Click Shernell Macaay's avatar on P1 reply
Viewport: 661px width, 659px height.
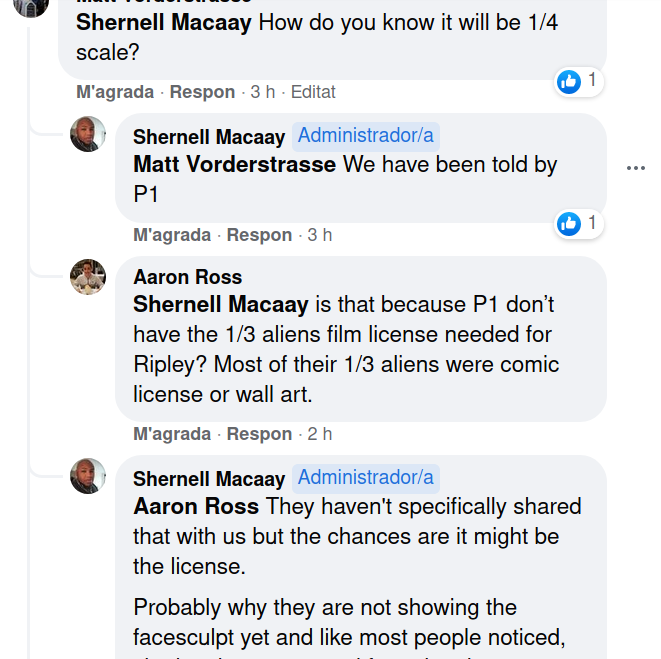pyautogui.click(x=88, y=134)
